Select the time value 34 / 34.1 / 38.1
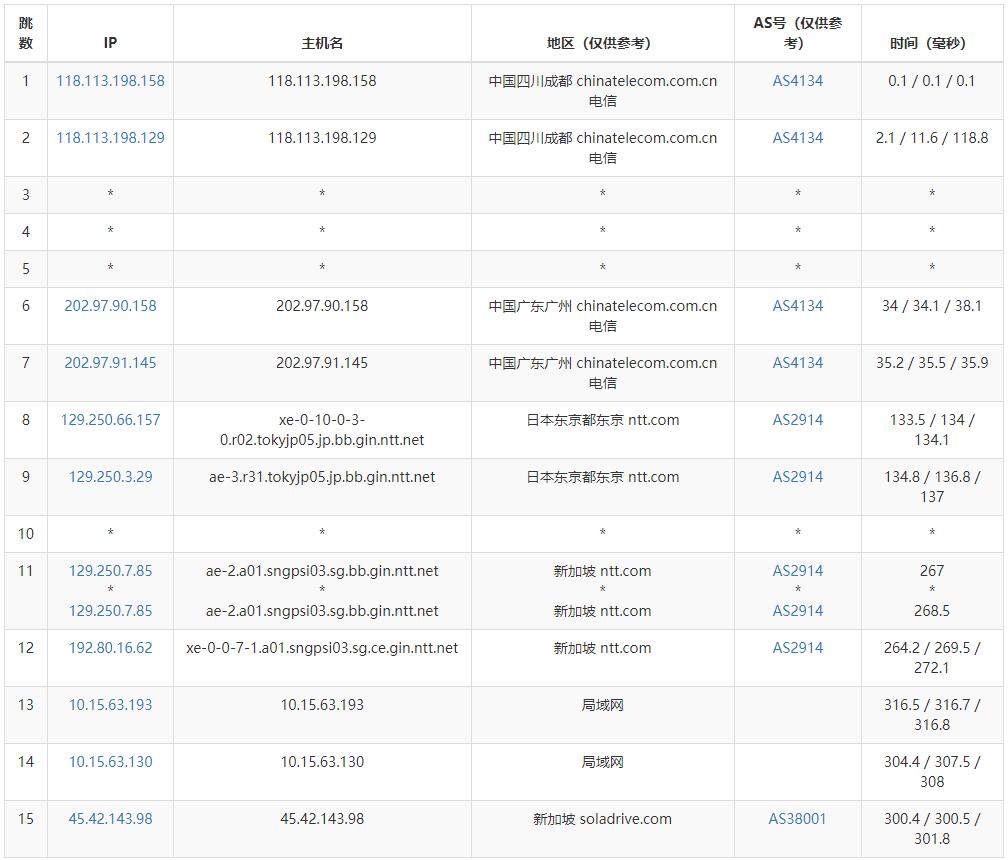This screenshot has width=1008, height=860. (x=932, y=306)
